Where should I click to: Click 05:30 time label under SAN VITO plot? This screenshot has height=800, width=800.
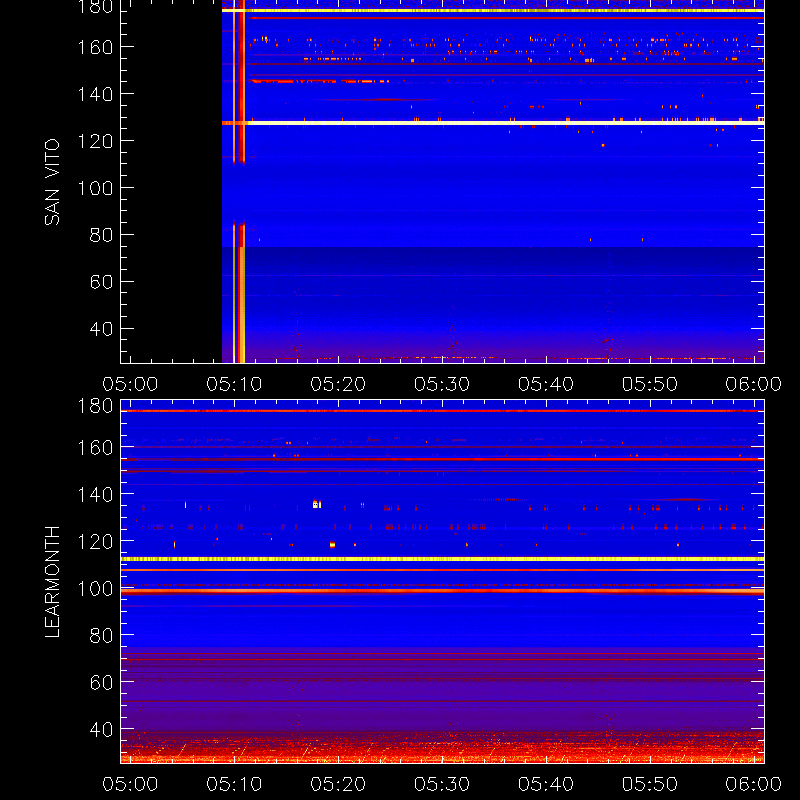point(442,384)
